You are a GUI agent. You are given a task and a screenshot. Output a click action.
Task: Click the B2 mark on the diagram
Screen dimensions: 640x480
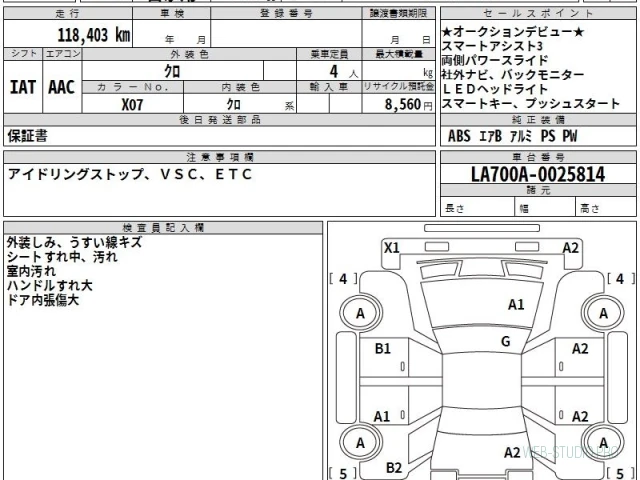[x=394, y=468]
